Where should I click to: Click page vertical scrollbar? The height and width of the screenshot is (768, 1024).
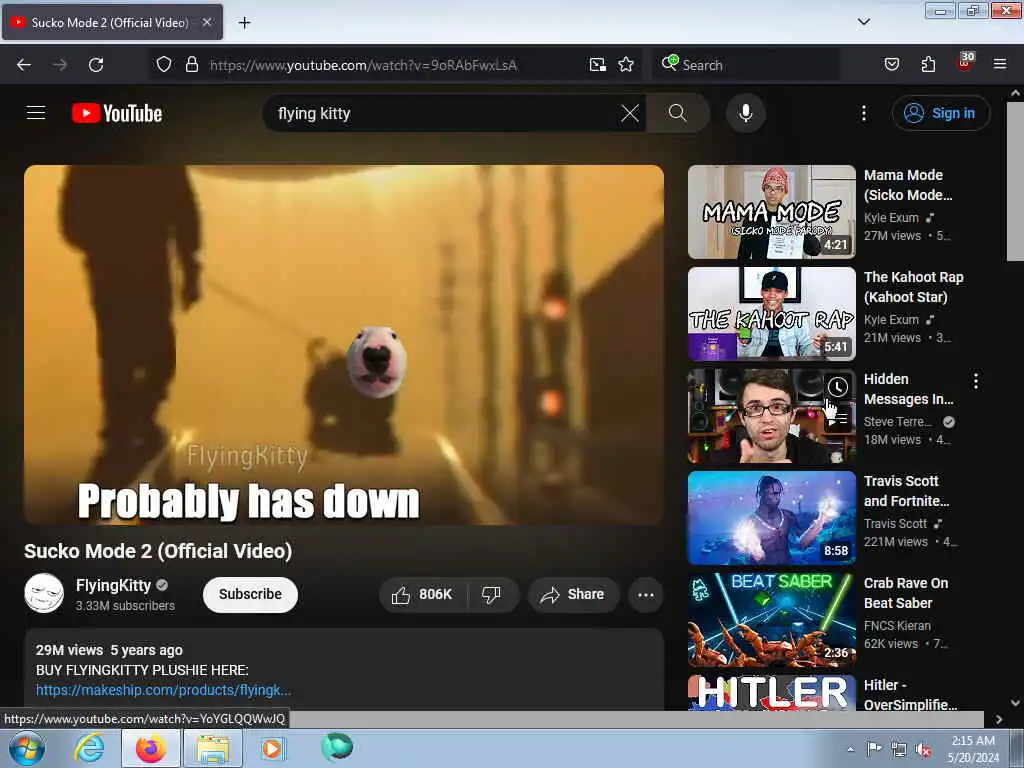click(x=1015, y=181)
